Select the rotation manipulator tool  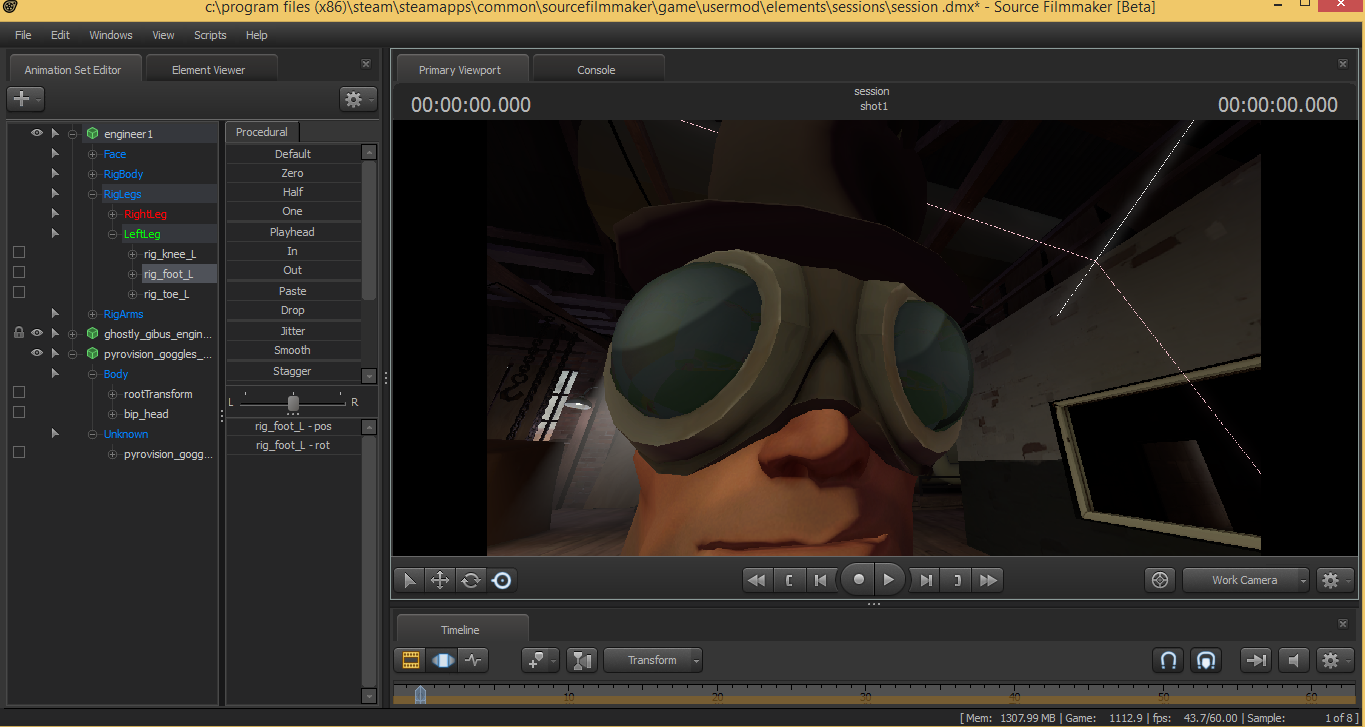[x=471, y=580]
